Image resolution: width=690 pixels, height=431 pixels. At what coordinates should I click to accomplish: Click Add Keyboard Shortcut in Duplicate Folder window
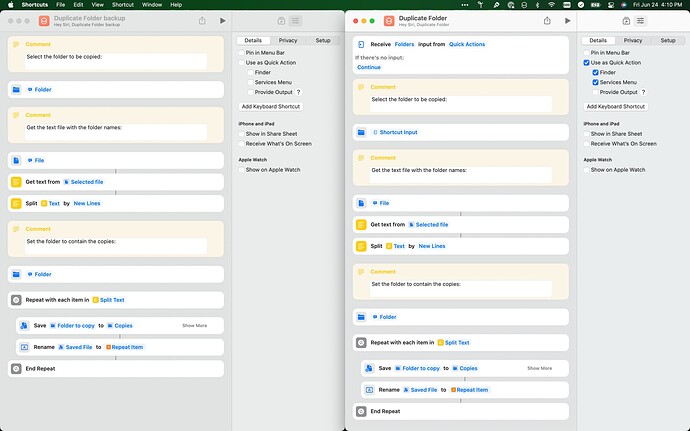click(616, 107)
